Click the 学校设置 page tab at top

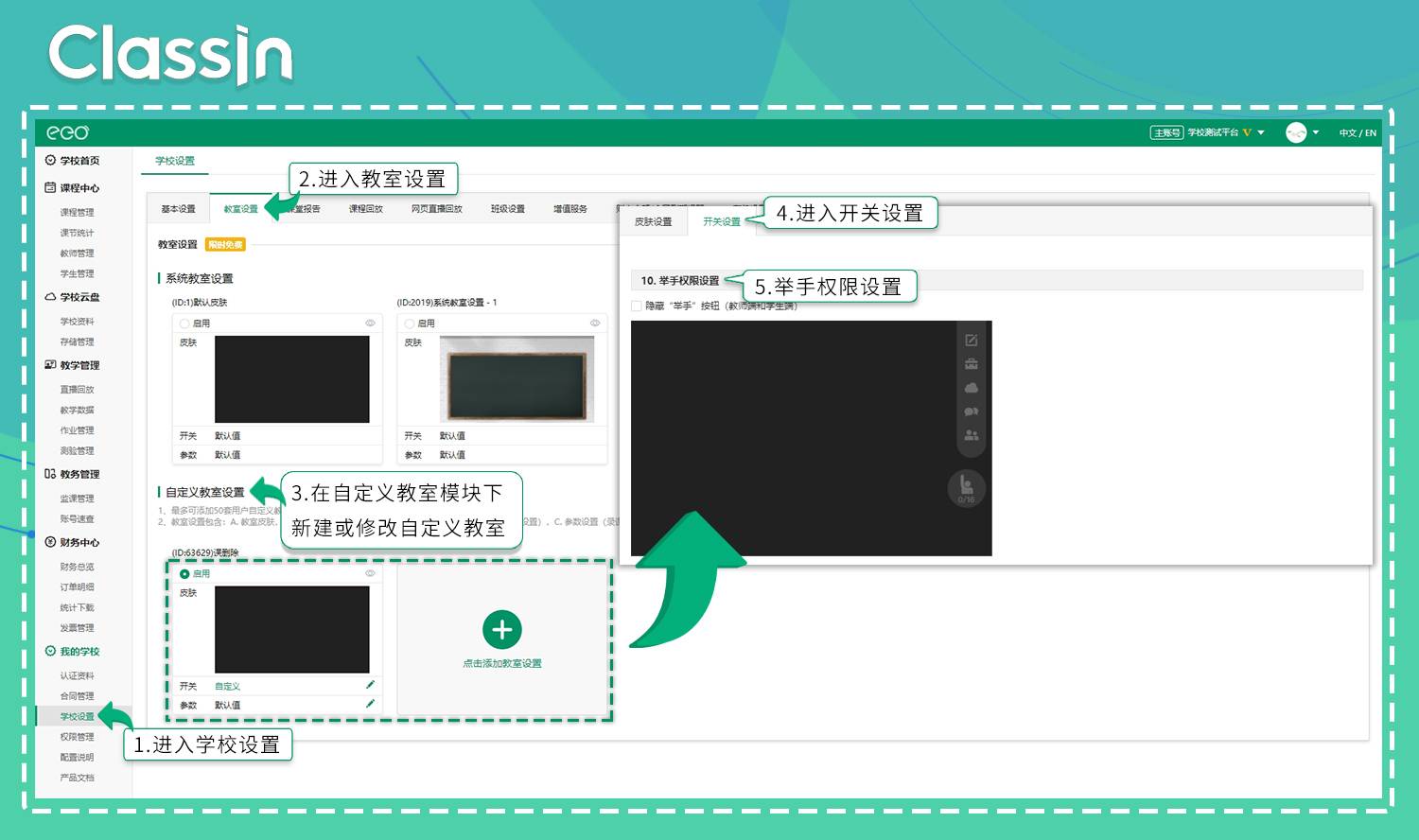(175, 161)
